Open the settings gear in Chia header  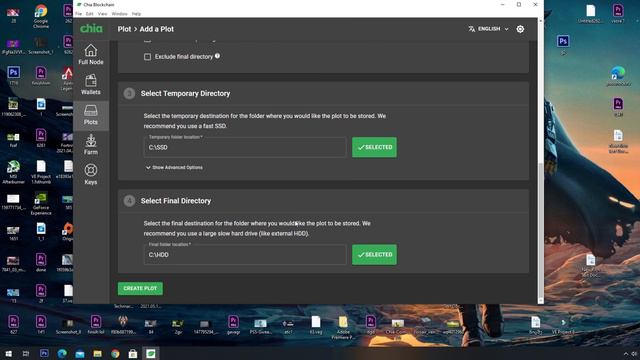520,29
